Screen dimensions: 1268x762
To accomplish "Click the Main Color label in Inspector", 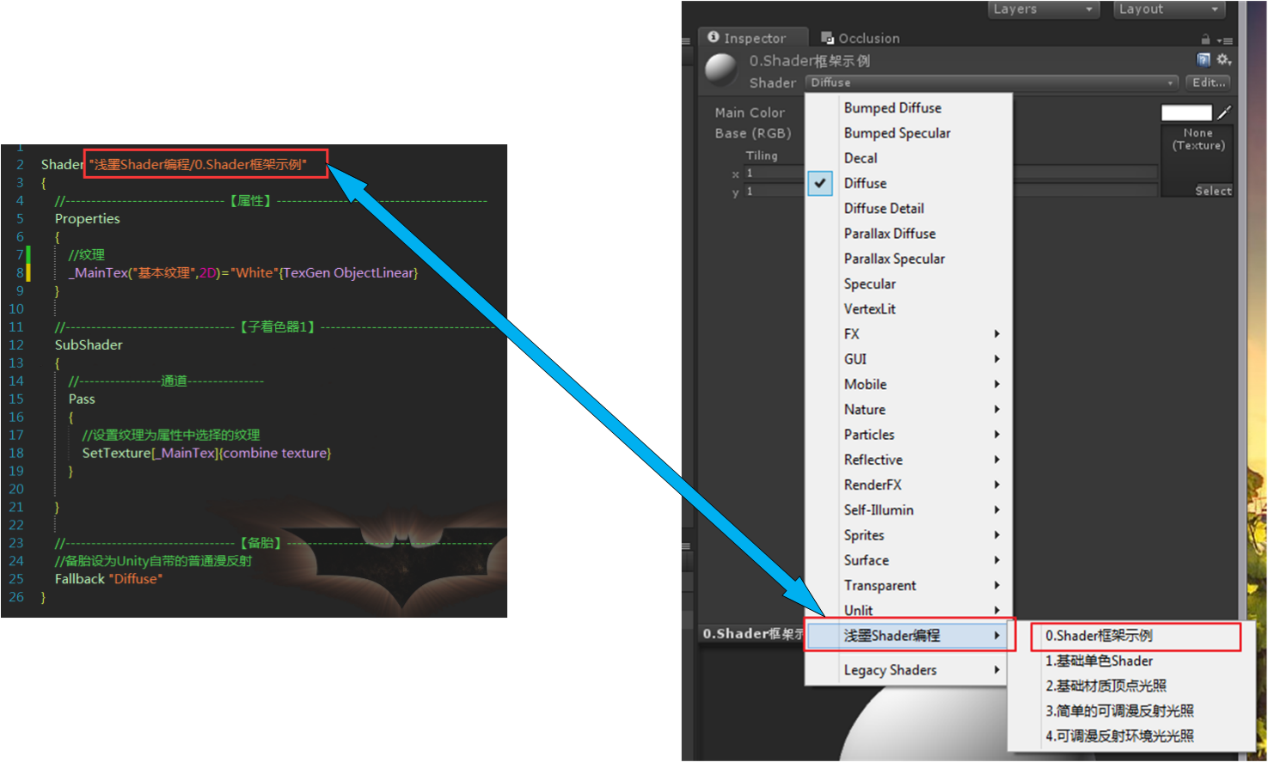I will (x=750, y=113).
